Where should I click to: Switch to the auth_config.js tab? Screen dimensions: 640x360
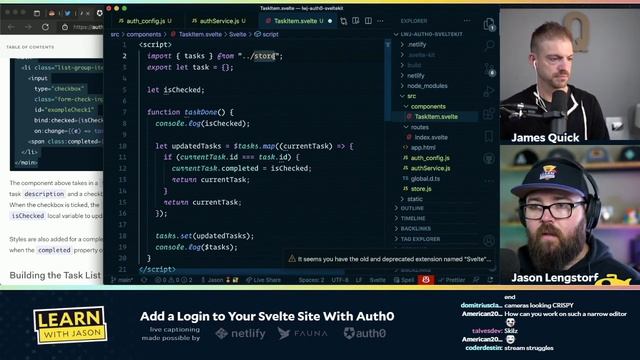click(x=145, y=21)
